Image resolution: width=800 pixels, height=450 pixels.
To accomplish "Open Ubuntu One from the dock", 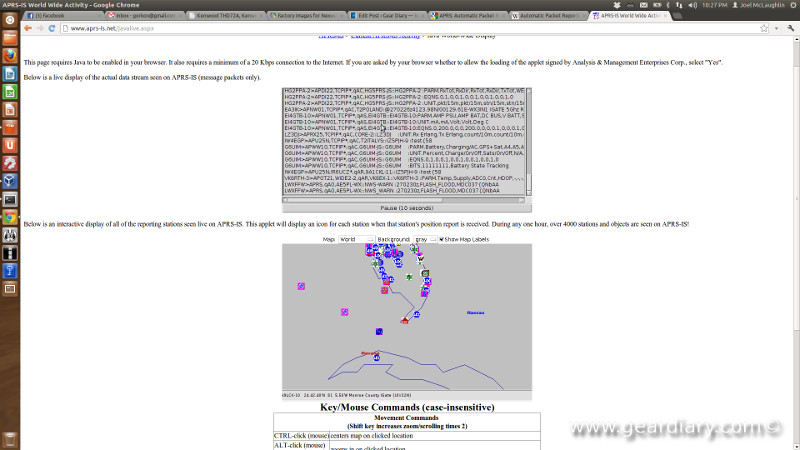I will click(10, 145).
